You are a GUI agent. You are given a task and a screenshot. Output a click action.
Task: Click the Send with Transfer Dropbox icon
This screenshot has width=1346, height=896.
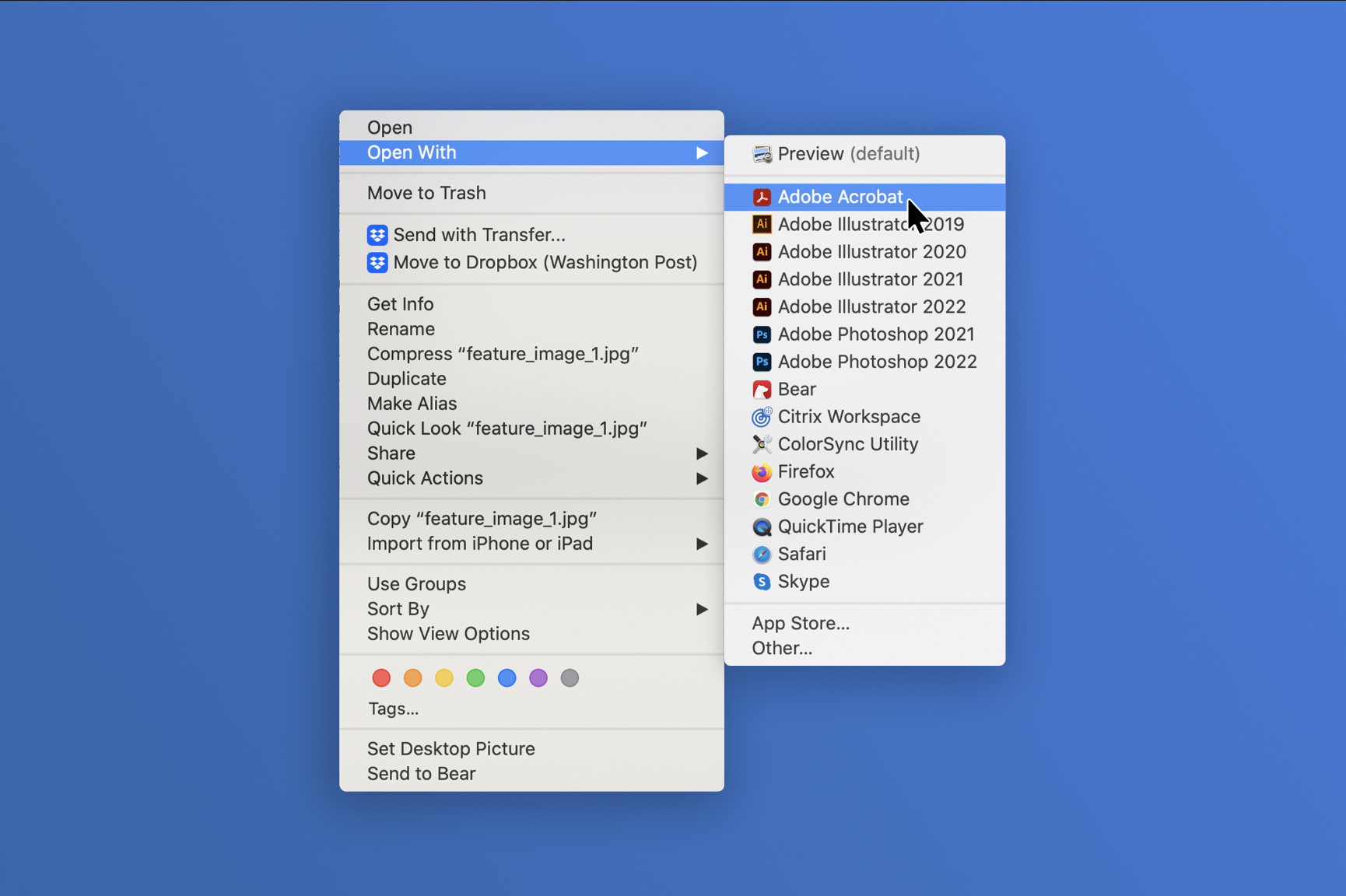377,235
